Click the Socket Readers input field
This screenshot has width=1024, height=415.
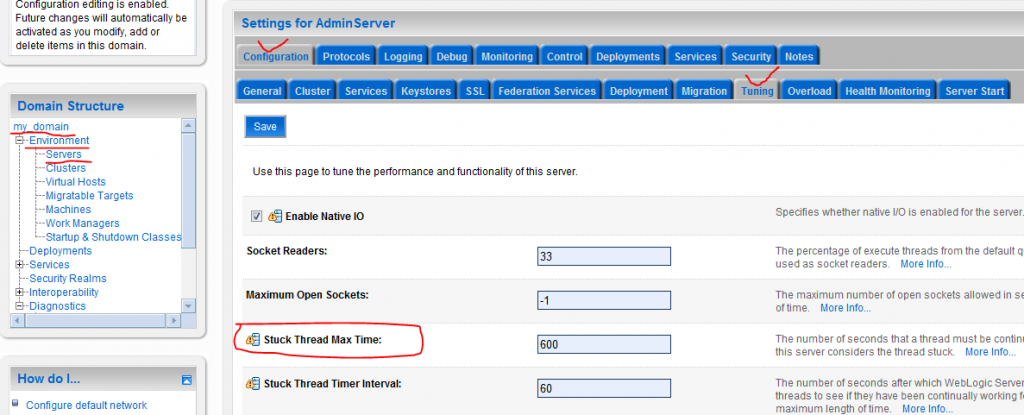click(x=603, y=257)
